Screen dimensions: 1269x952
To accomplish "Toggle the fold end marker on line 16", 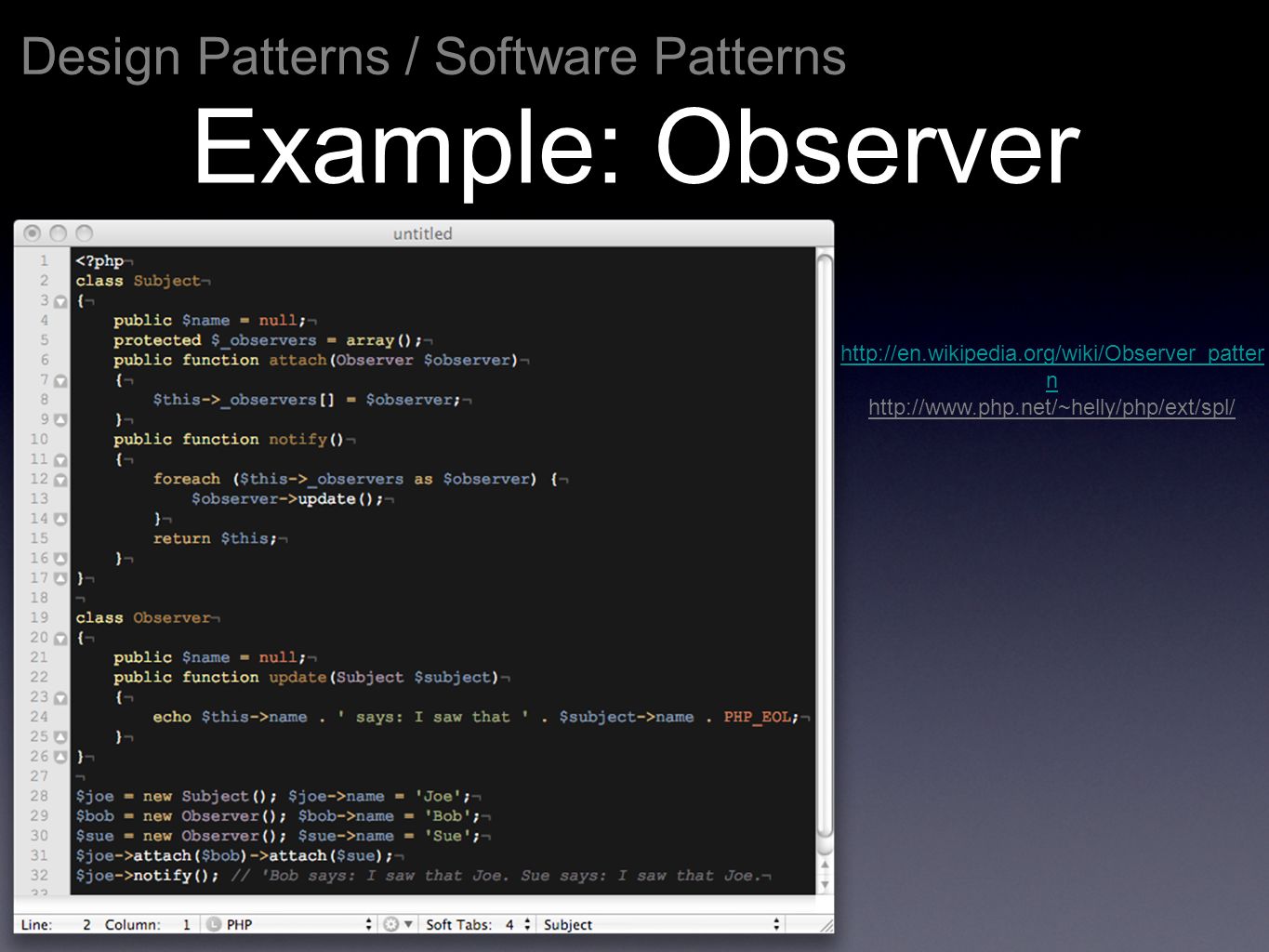I will click(x=60, y=559).
